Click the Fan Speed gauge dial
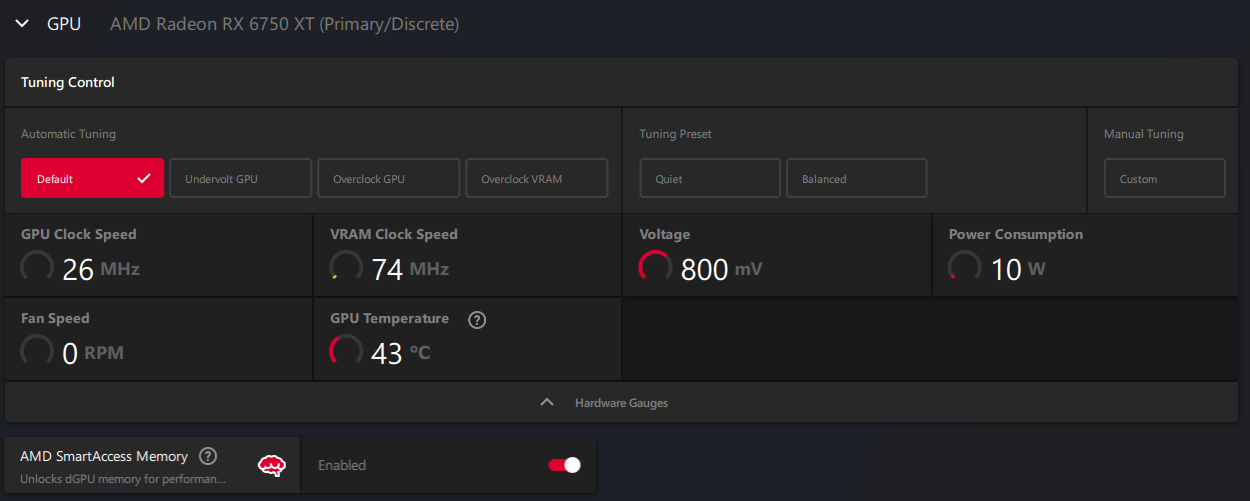 pyautogui.click(x=38, y=350)
